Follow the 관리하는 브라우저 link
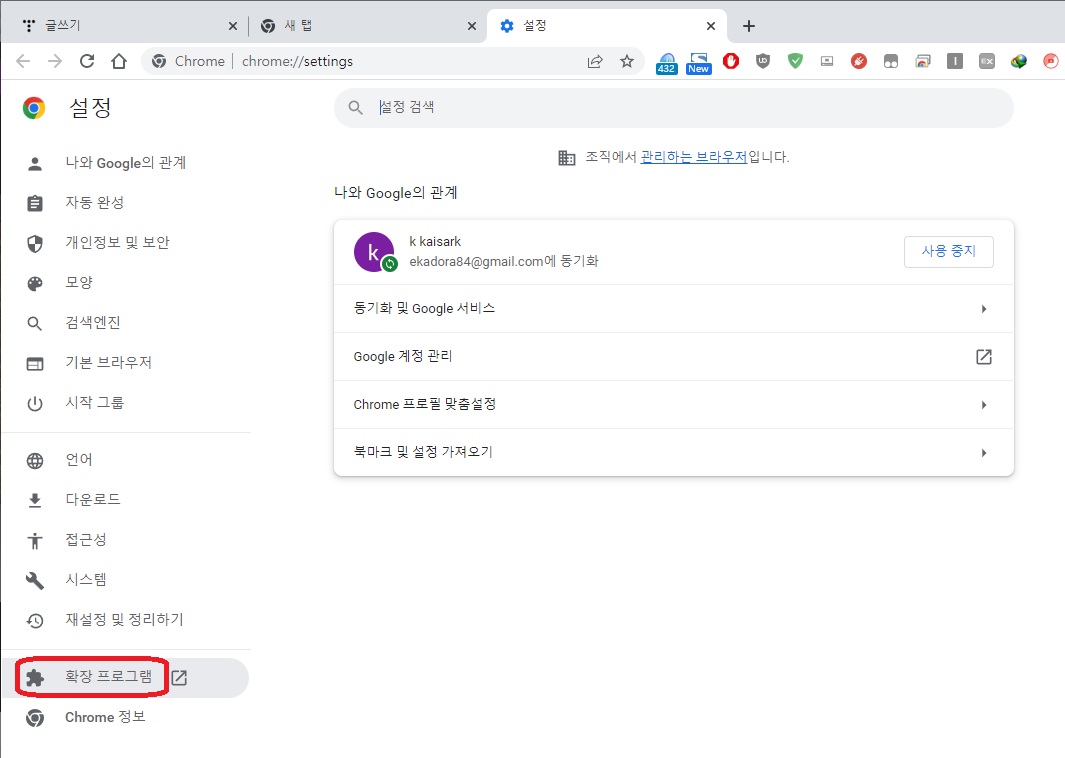 pyautogui.click(x=693, y=157)
